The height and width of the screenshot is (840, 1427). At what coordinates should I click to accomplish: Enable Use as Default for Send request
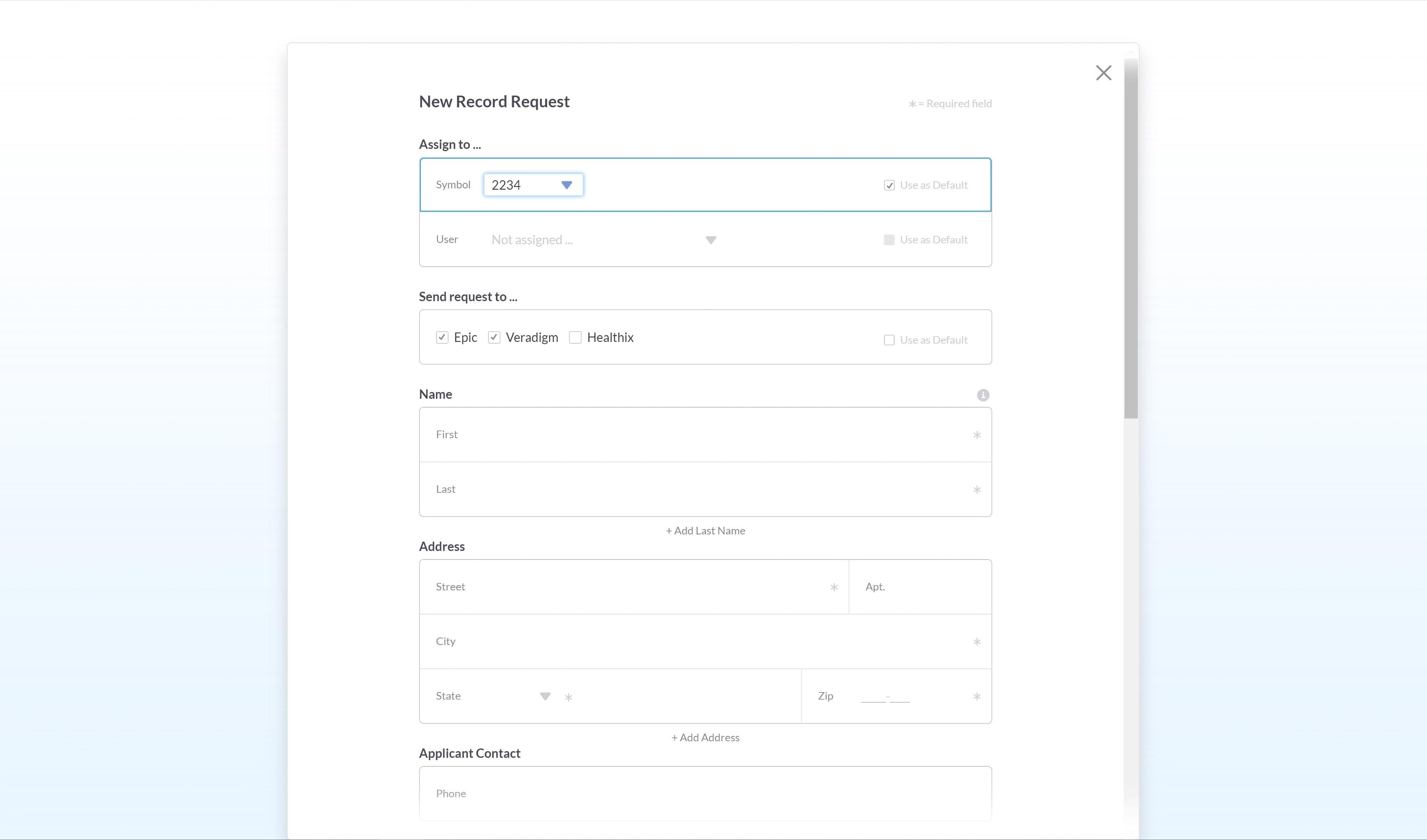pos(889,340)
